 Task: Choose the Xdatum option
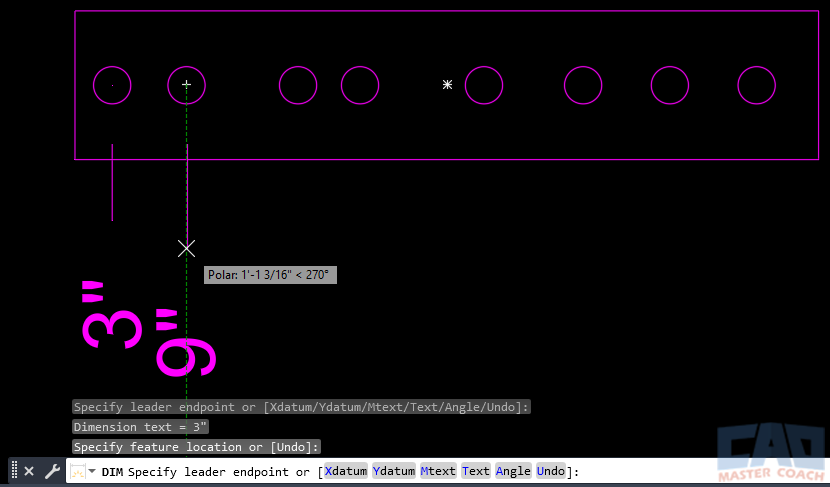(x=346, y=471)
